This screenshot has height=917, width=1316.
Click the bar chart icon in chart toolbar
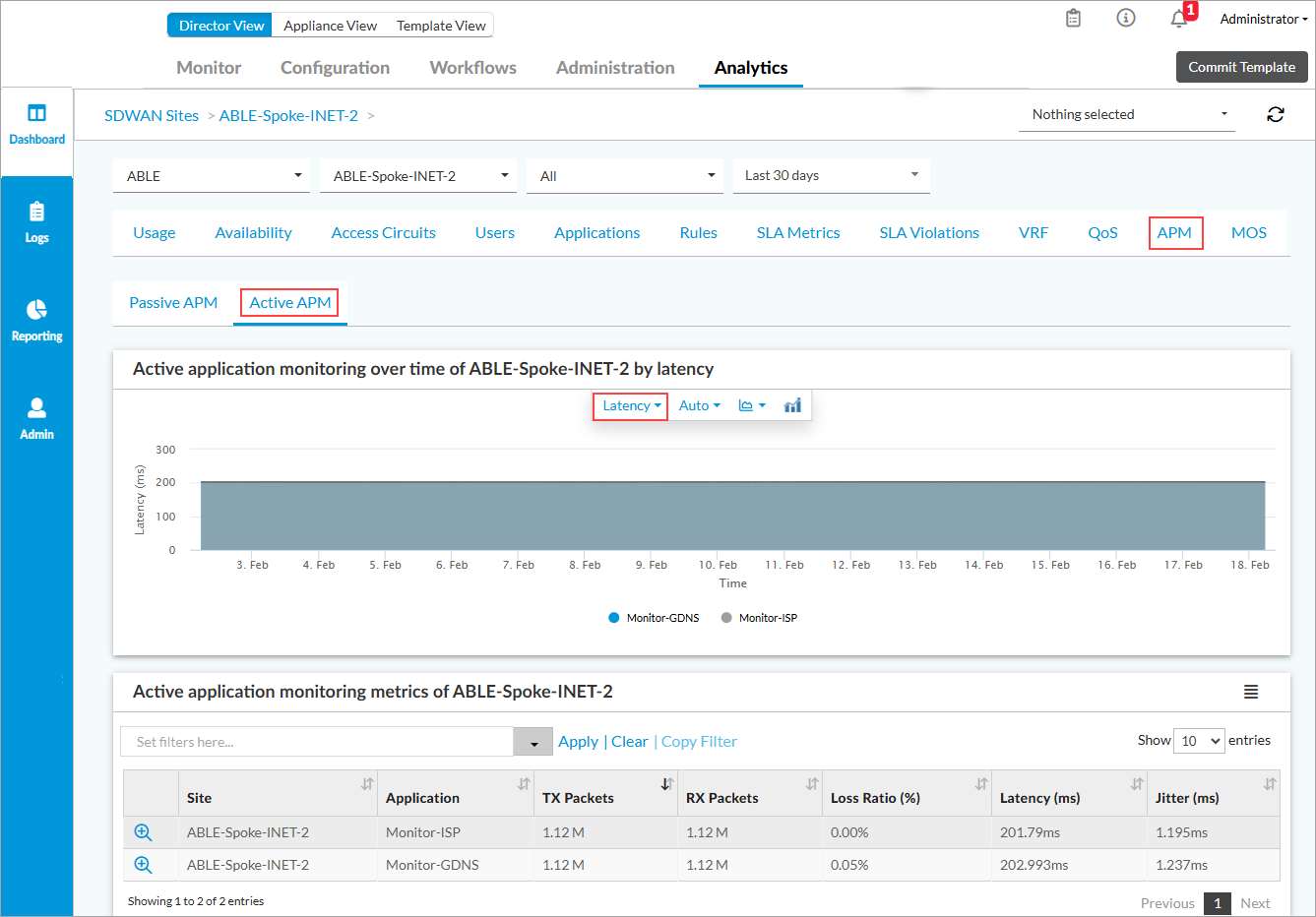point(792,405)
